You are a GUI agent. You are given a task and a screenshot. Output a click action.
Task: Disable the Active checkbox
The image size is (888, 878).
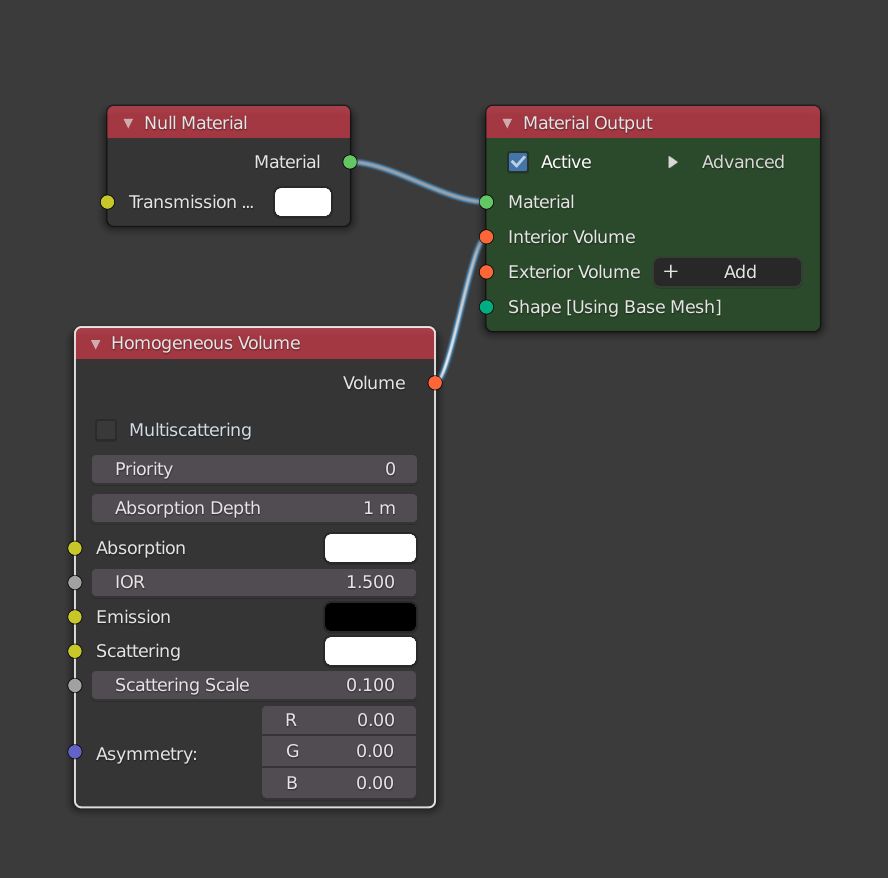coord(518,162)
